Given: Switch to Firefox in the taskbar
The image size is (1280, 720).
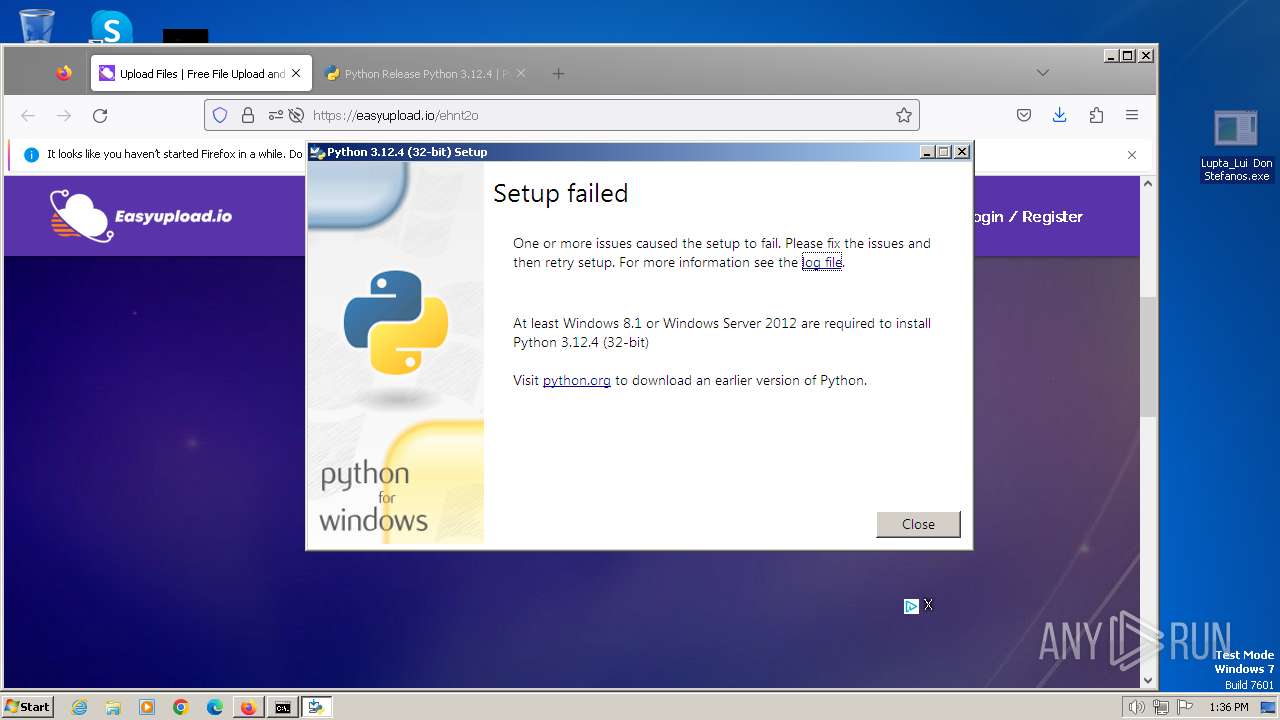Looking at the screenshot, I should 248,707.
